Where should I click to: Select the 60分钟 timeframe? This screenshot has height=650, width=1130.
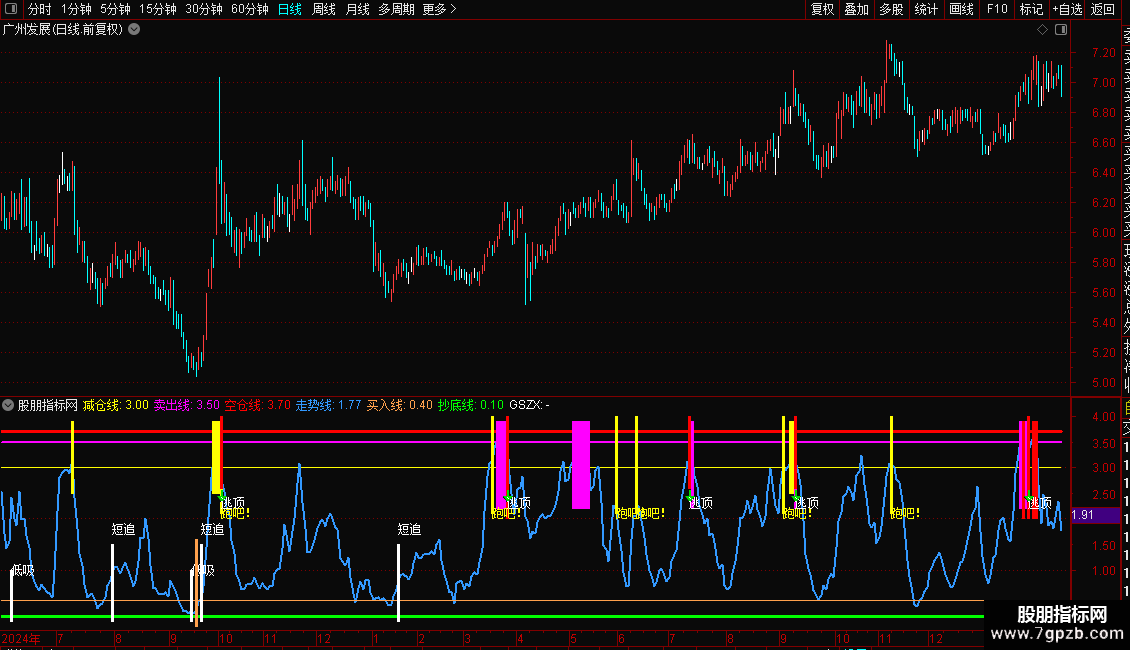[249, 9]
